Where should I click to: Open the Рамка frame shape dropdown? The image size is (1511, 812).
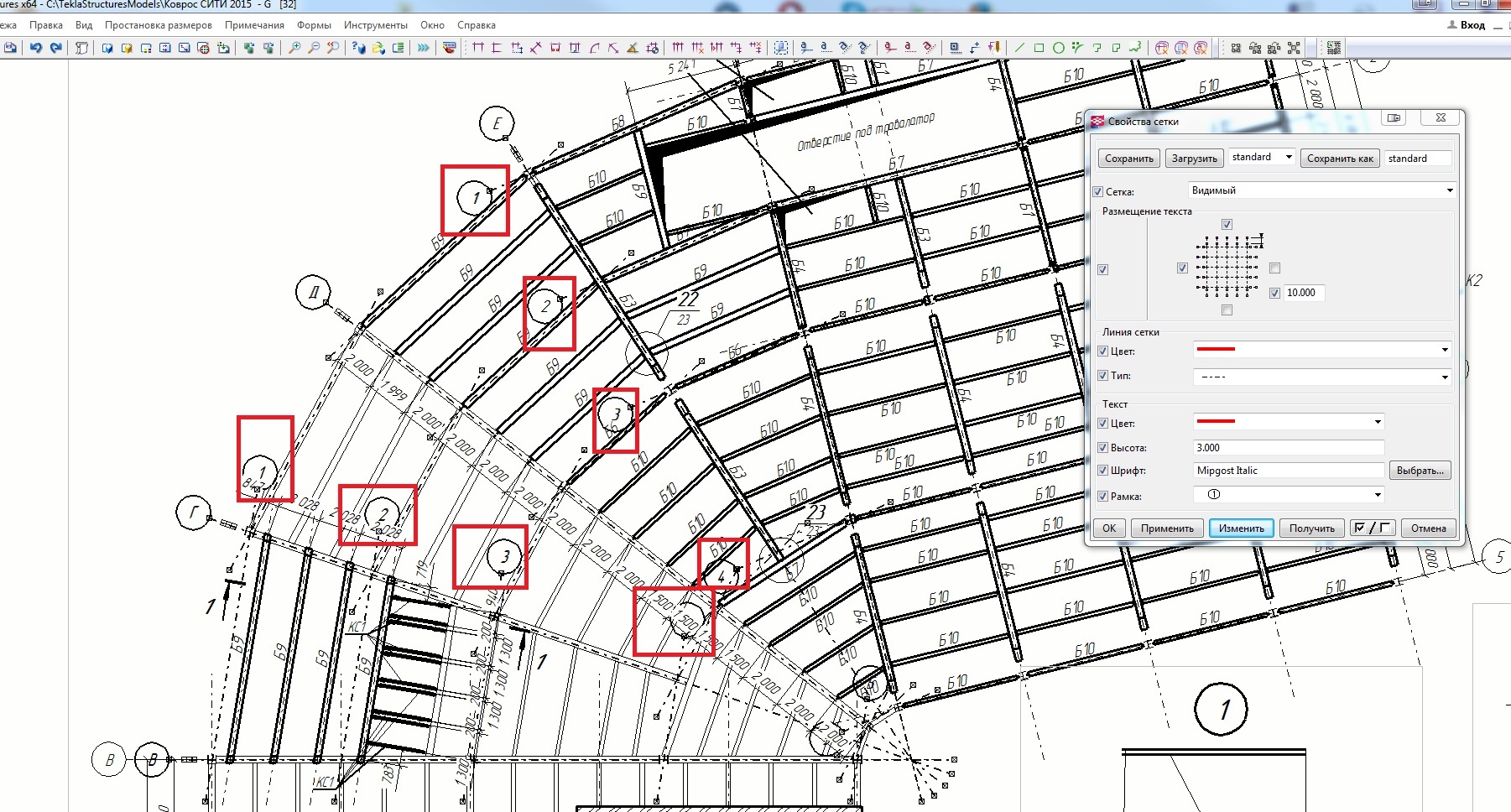[1289, 495]
